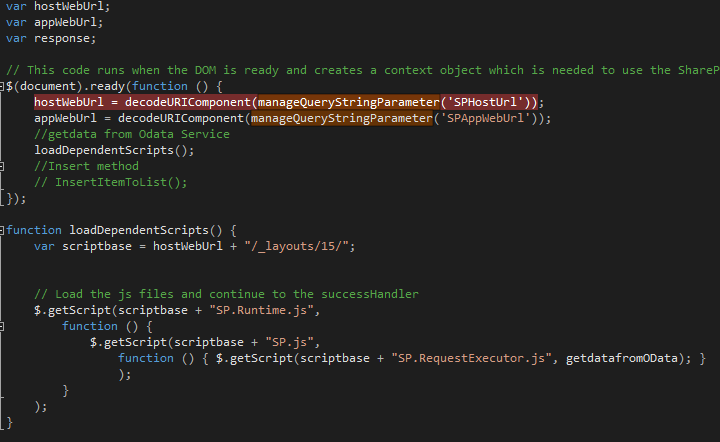Click the 'SPAppWebUrl' string literal
This screenshot has width=720, height=442.
point(489,118)
